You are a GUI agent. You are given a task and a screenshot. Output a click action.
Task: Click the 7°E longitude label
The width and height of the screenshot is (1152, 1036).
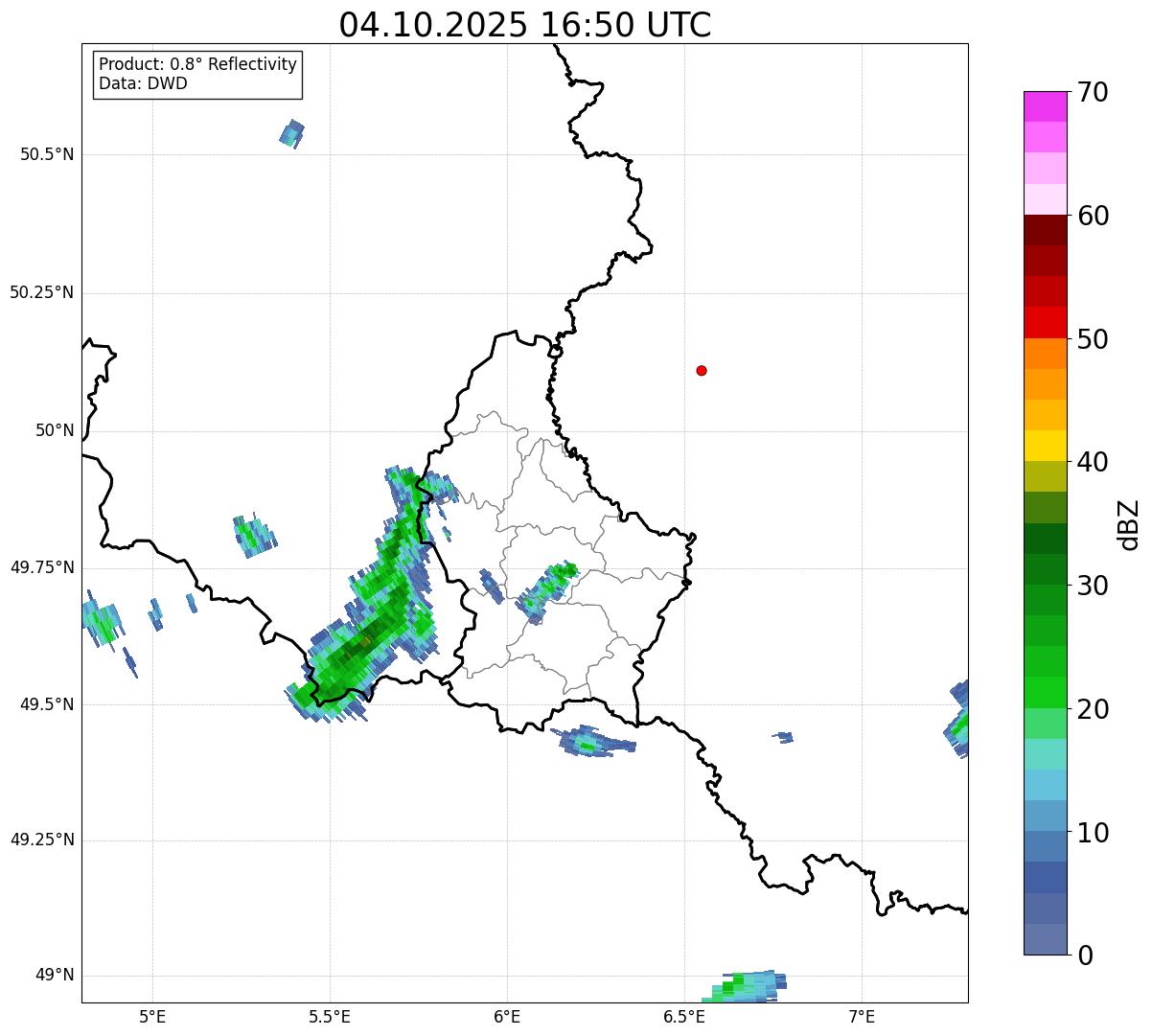pyautogui.click(x=862, y=1016)
